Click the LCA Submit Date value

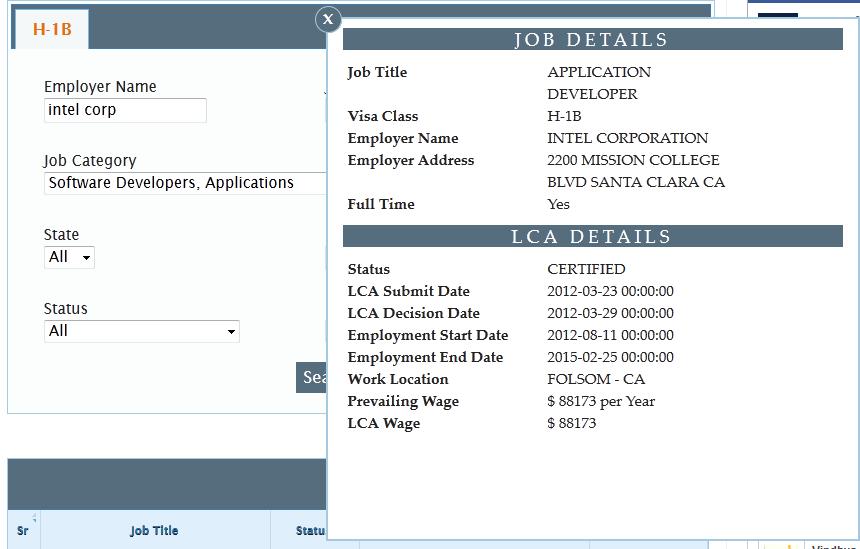(x=610, y=291)
